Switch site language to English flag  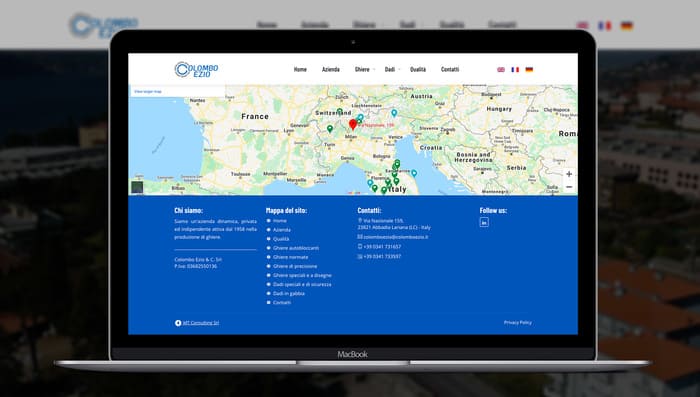pyautogui.click(x=501, y=70)
